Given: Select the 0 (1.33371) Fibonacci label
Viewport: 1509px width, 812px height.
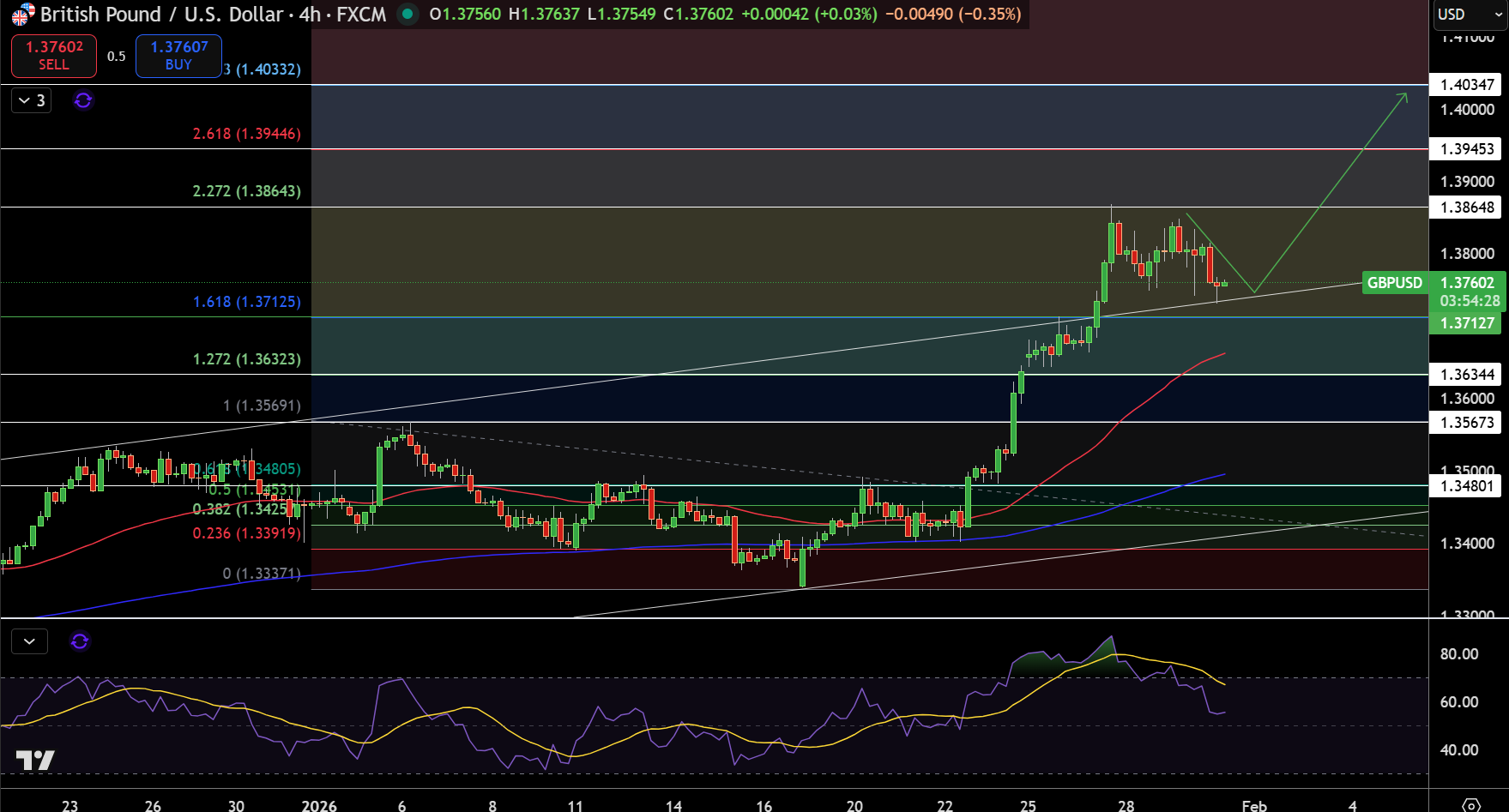Looking at the screenshot, I should point(262,574).
